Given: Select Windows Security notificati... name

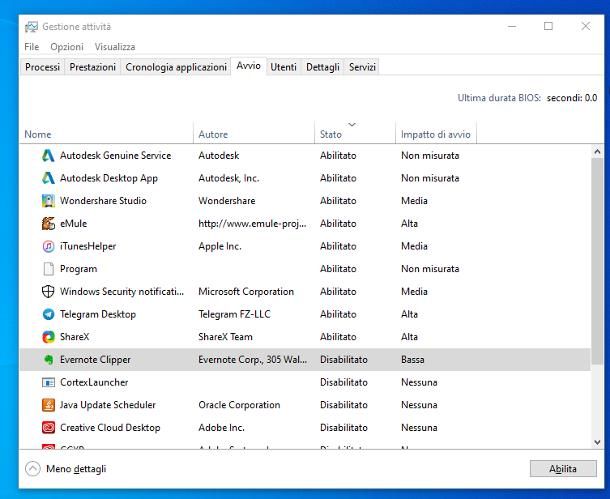Looking at the screenshot, I should [122, 291].
